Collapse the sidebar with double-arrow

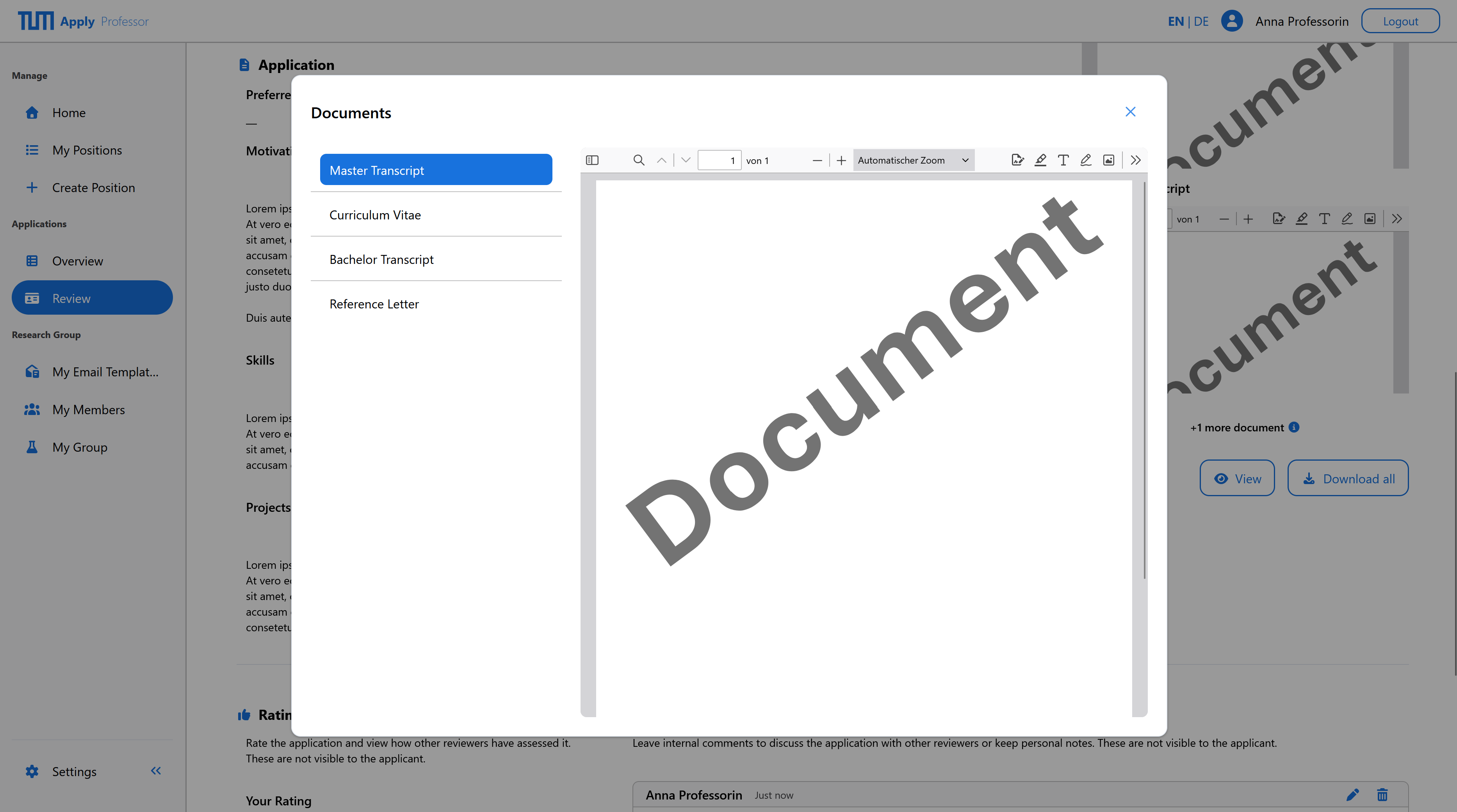pyautogui.click(x=155, y=771)
